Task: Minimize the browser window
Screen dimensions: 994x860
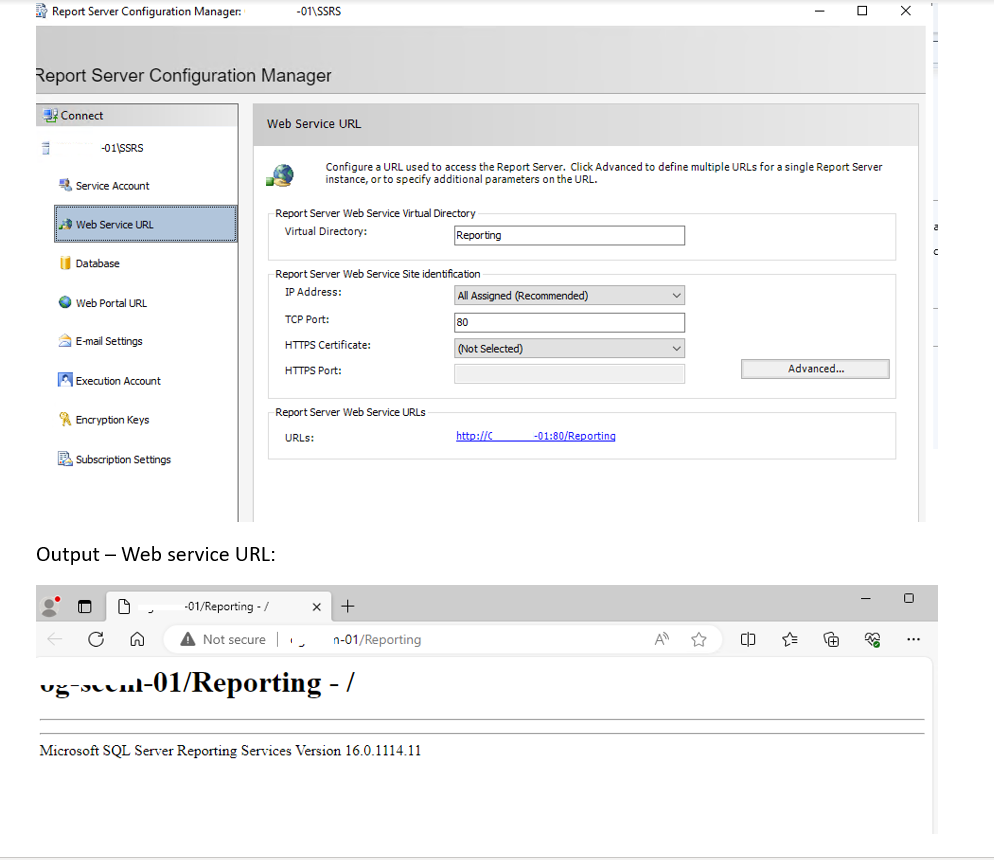Action: pyautogui.click(x=865, y=598)
